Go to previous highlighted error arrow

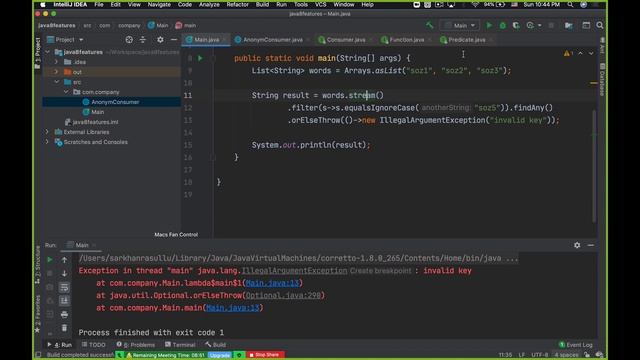(580, 53)
